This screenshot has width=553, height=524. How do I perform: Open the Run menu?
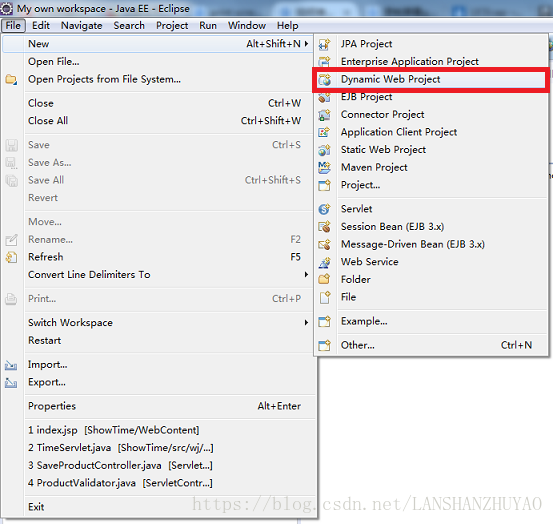208,26
